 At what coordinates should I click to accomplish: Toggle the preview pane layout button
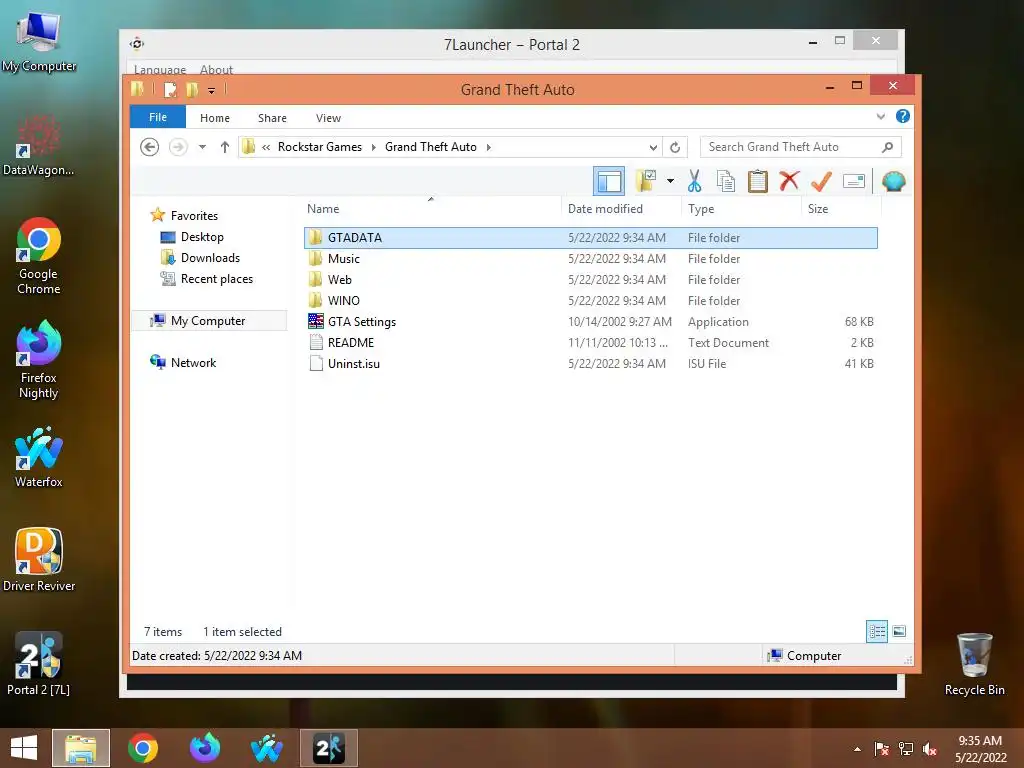tap(609, 181)
